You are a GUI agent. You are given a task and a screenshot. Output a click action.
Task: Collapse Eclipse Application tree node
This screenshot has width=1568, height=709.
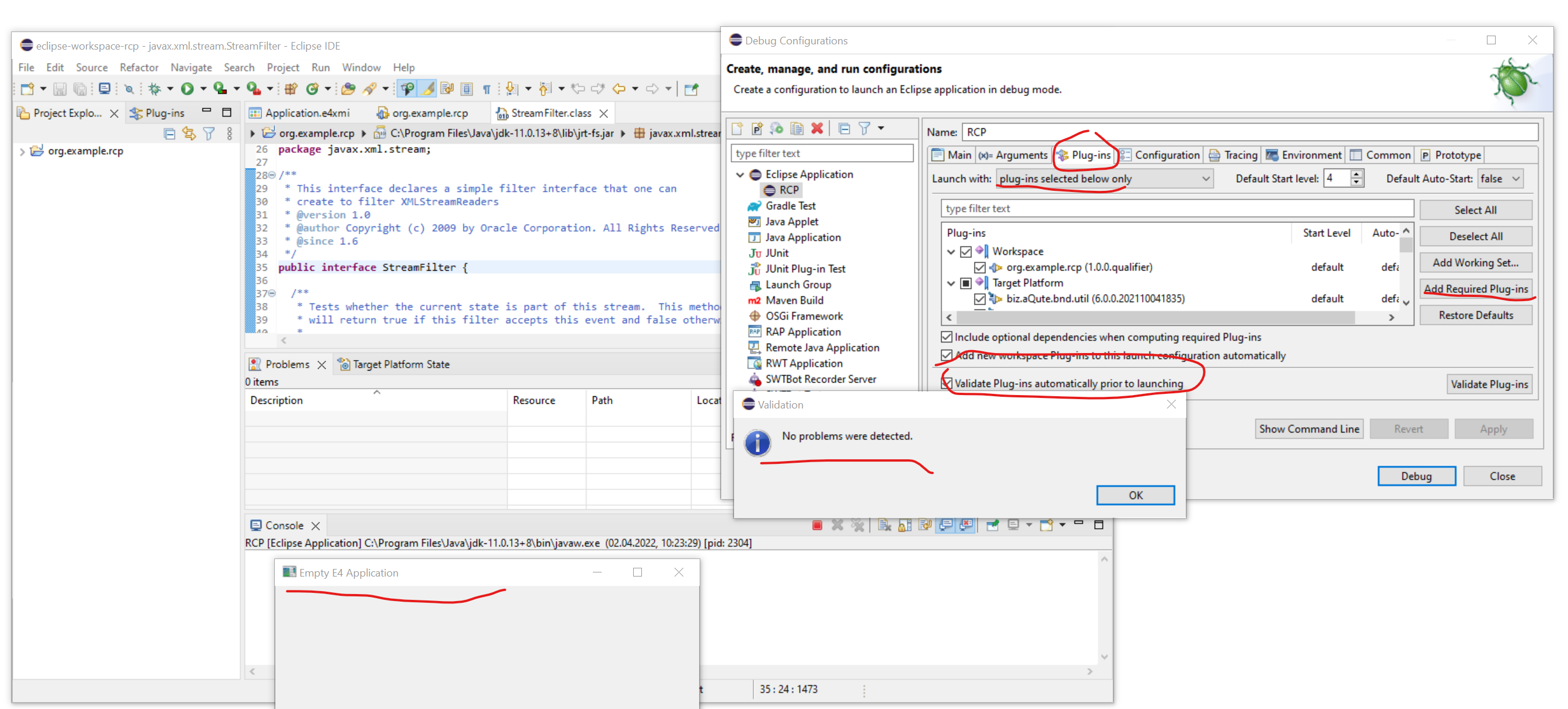739,174
